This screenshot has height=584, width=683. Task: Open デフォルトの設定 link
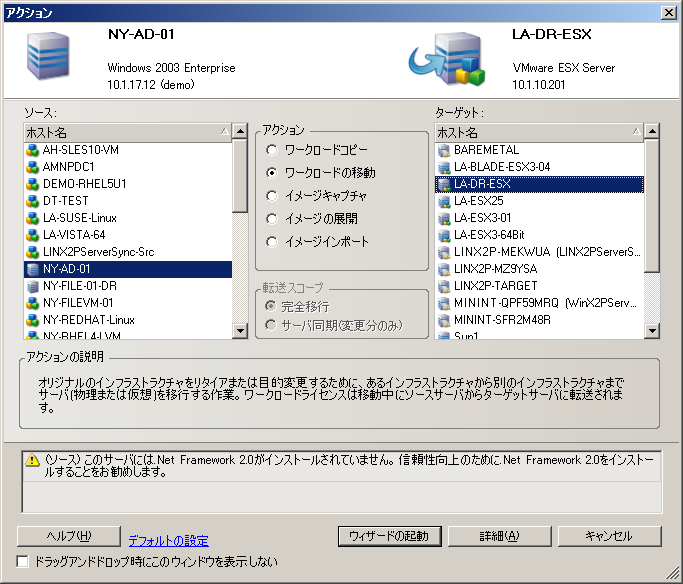tap(169, 541)
